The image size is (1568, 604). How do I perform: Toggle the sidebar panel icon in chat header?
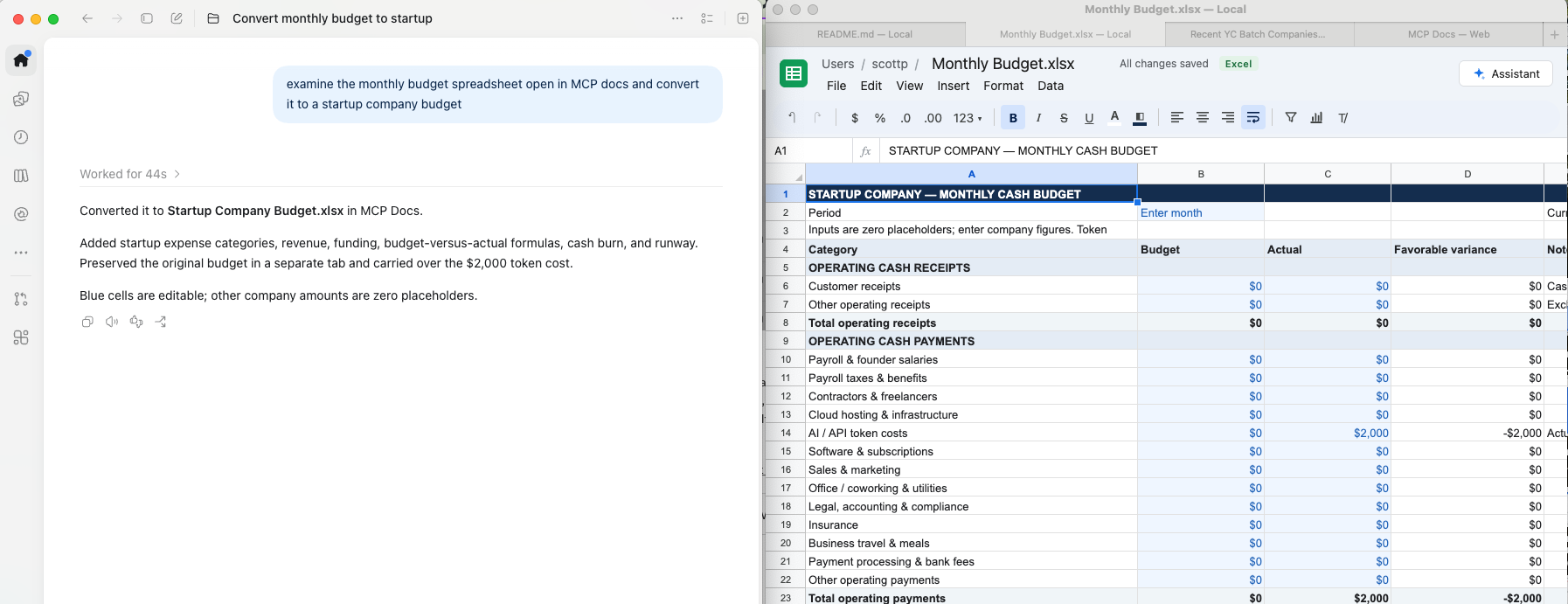(147, 19)
